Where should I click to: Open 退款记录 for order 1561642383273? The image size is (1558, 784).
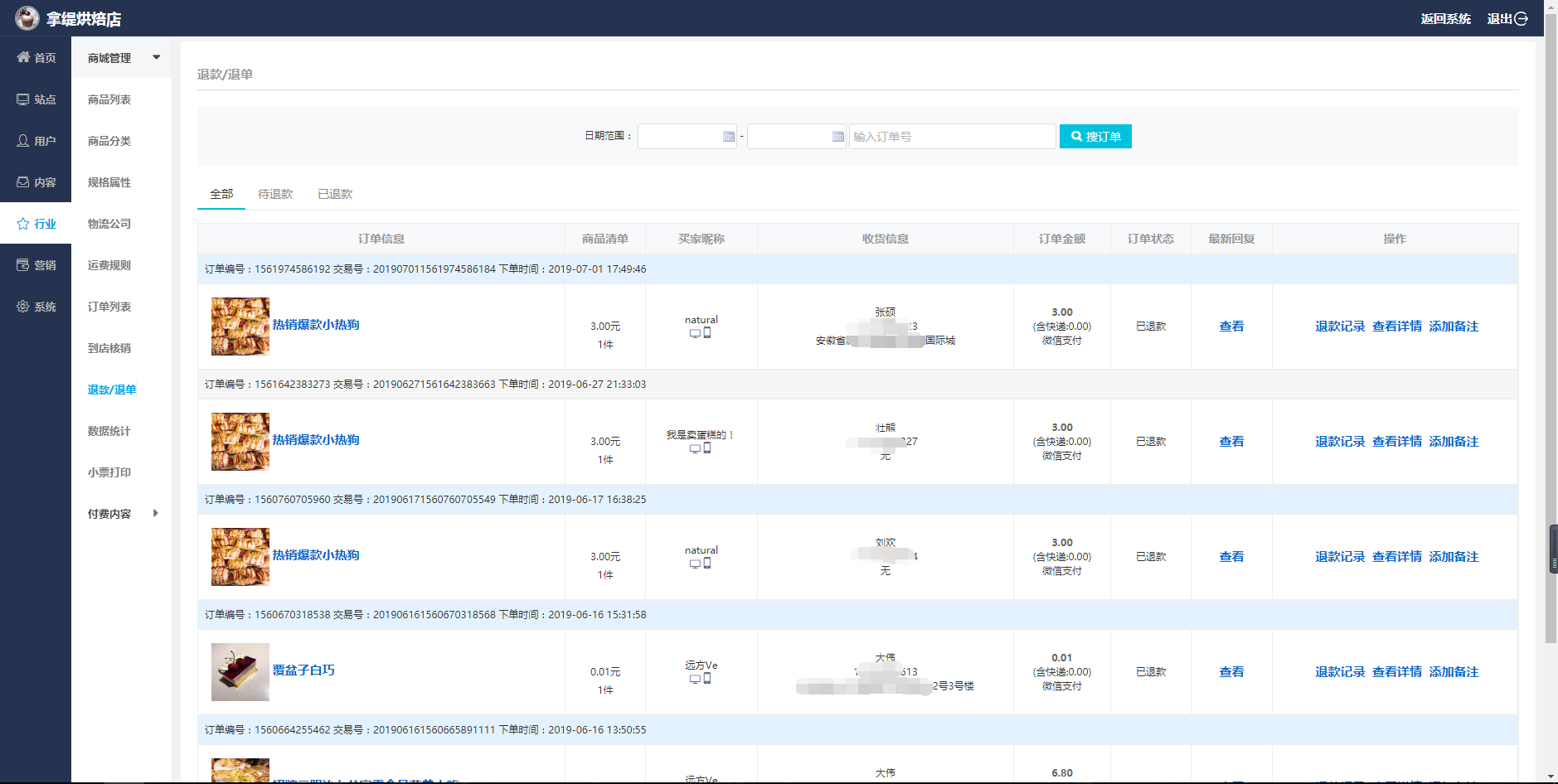[1340, 441]
